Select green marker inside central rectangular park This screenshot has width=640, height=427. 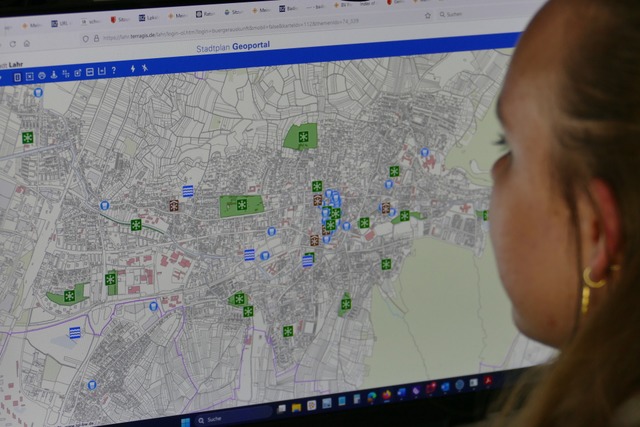(x=241, y=205)
